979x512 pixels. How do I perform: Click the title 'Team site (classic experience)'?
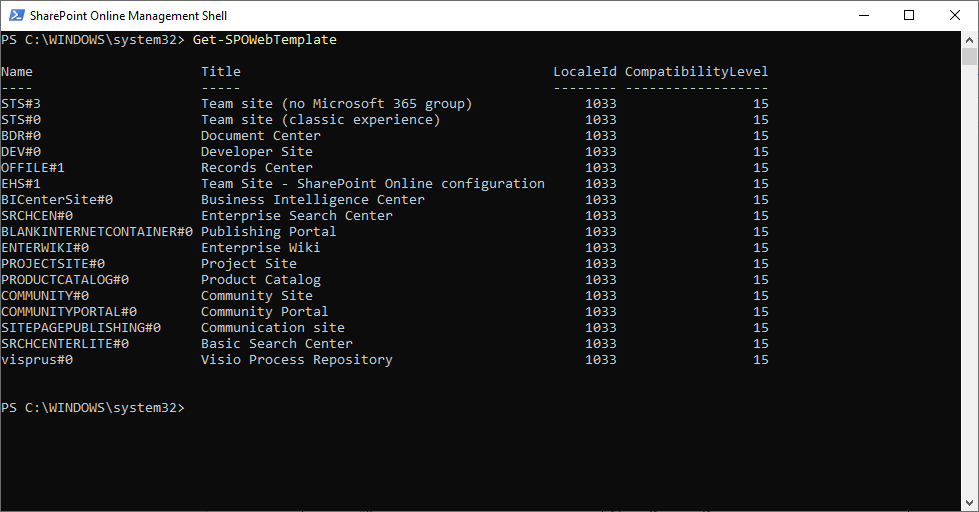(320, 119)
